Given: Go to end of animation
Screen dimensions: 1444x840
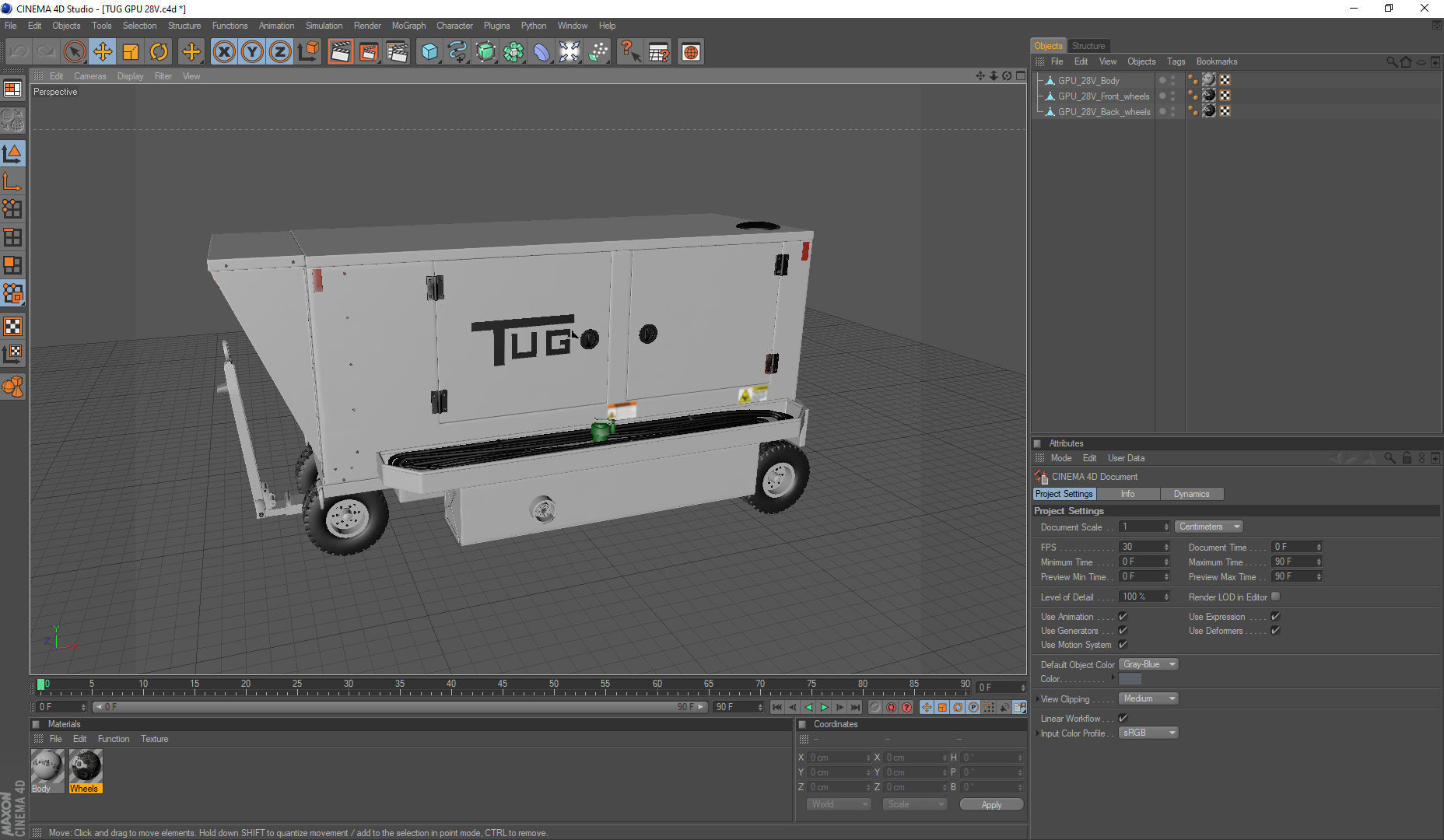Looking at the screenshot, I should 856,707.
